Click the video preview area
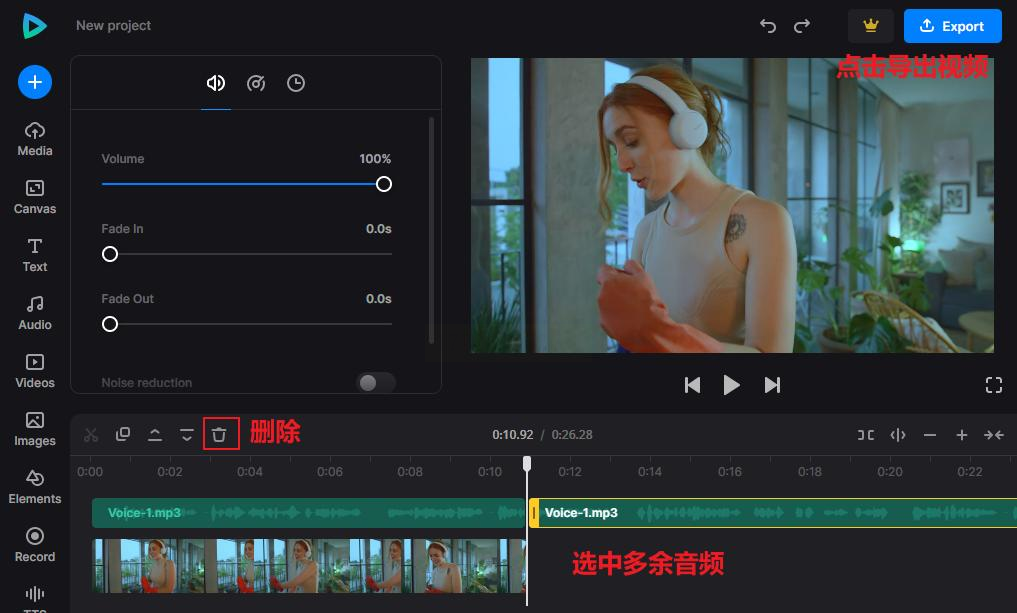This screenshot has width=1017, height=613. (x=732, y=206)
